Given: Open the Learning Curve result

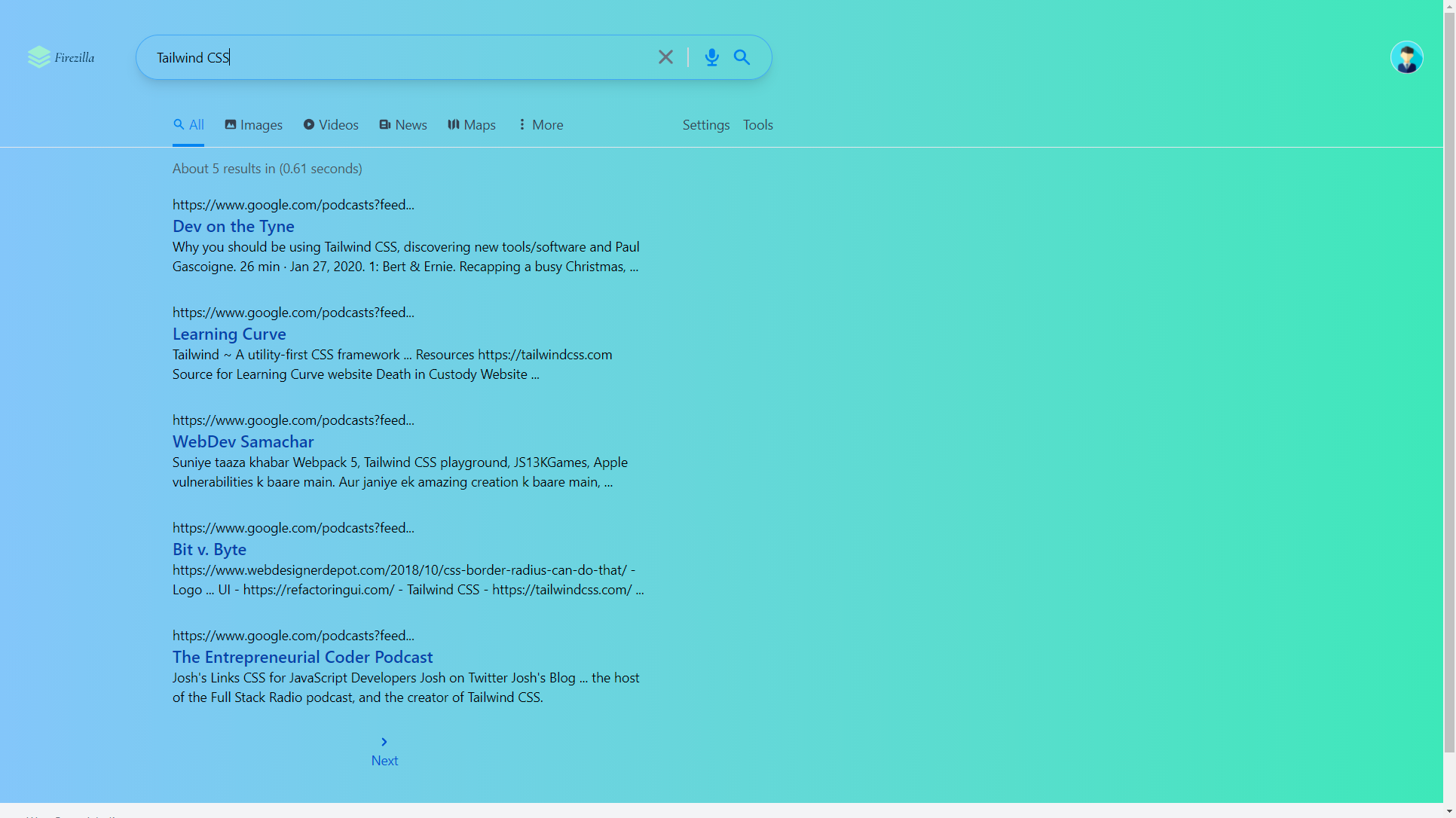Looking at the screenshot, I should (x=229, y=334).
